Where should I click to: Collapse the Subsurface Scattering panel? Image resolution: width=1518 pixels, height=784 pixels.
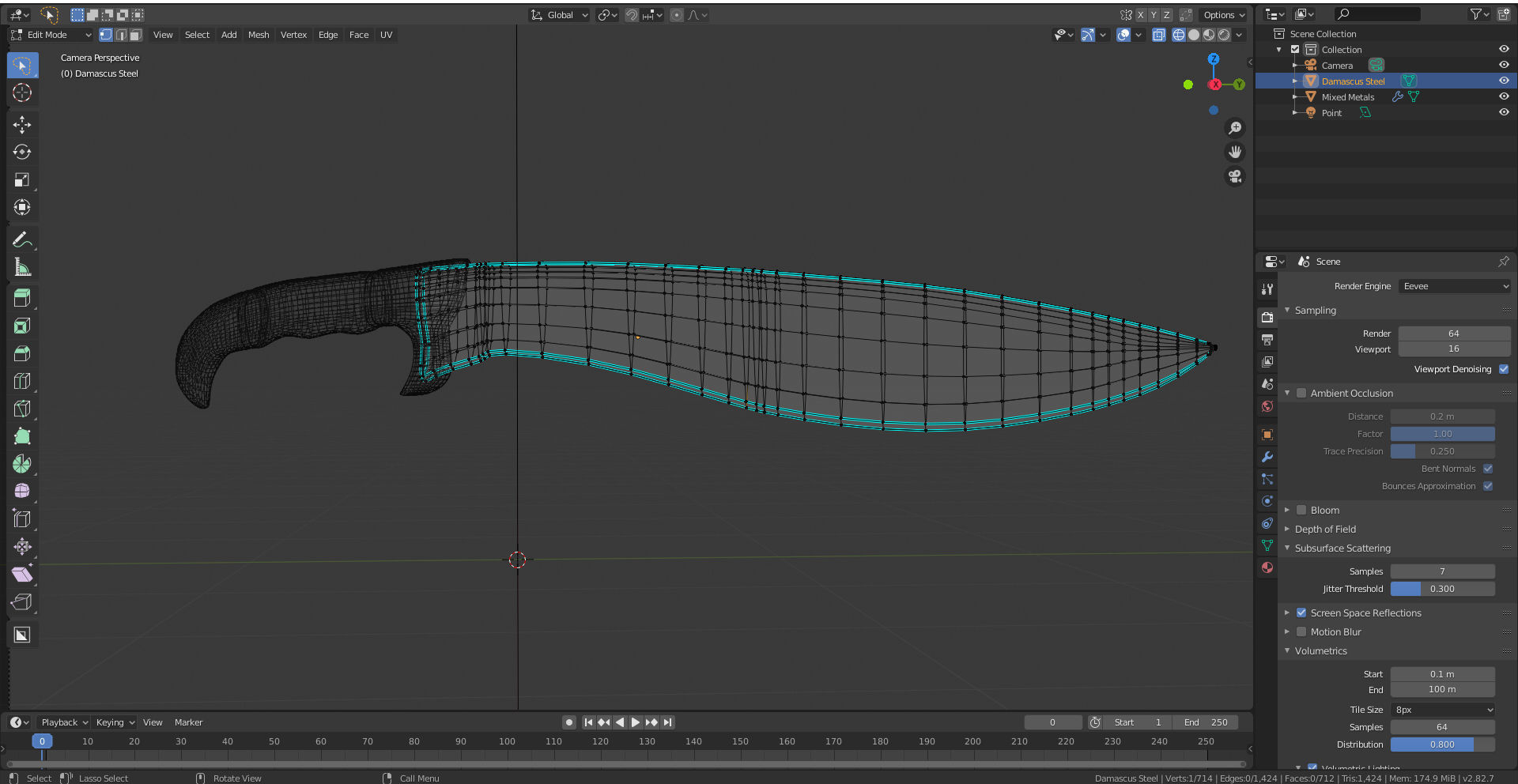(x=1287, y=548)
